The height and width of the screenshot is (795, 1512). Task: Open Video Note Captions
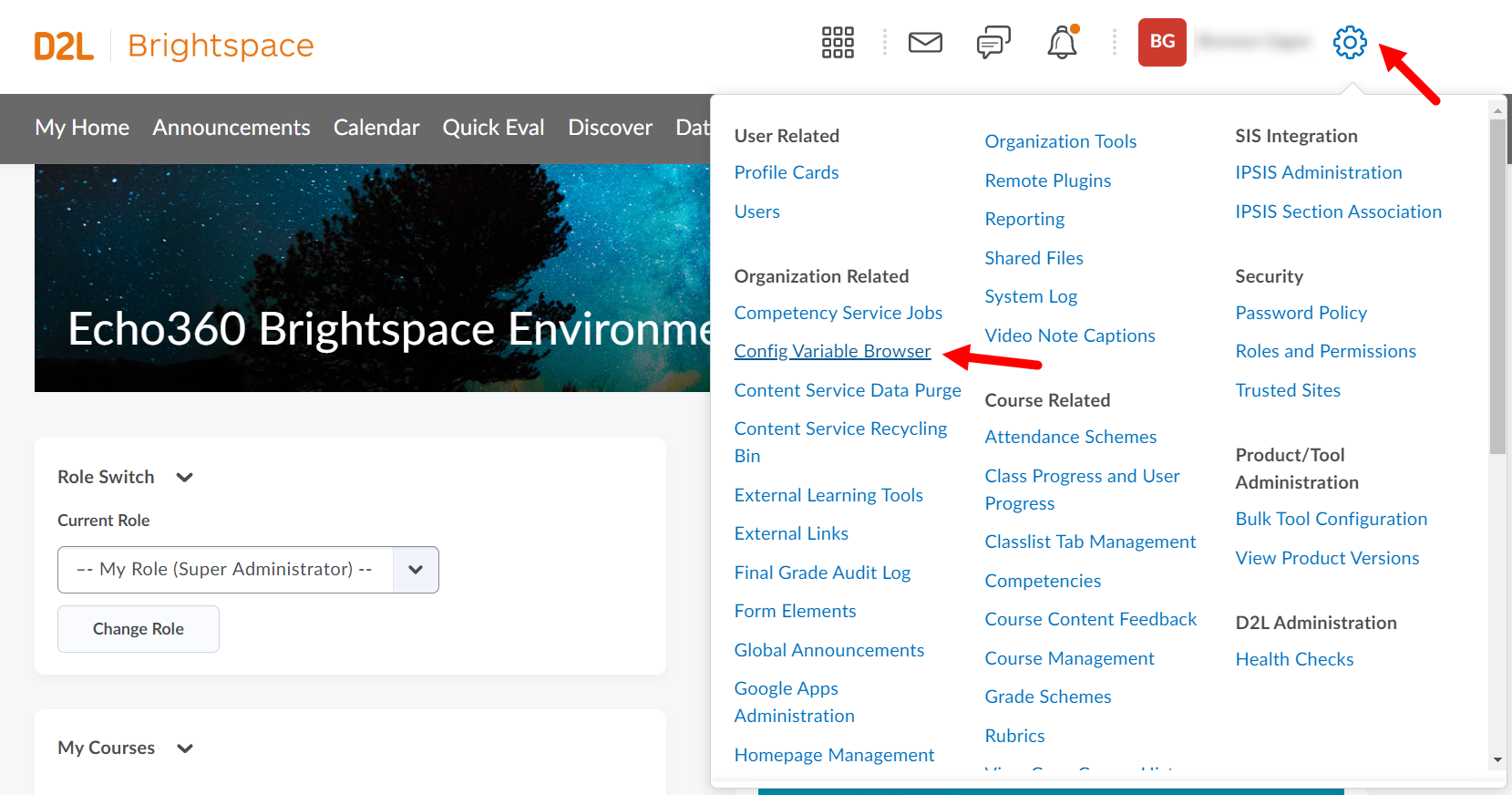pos(1070,336)
